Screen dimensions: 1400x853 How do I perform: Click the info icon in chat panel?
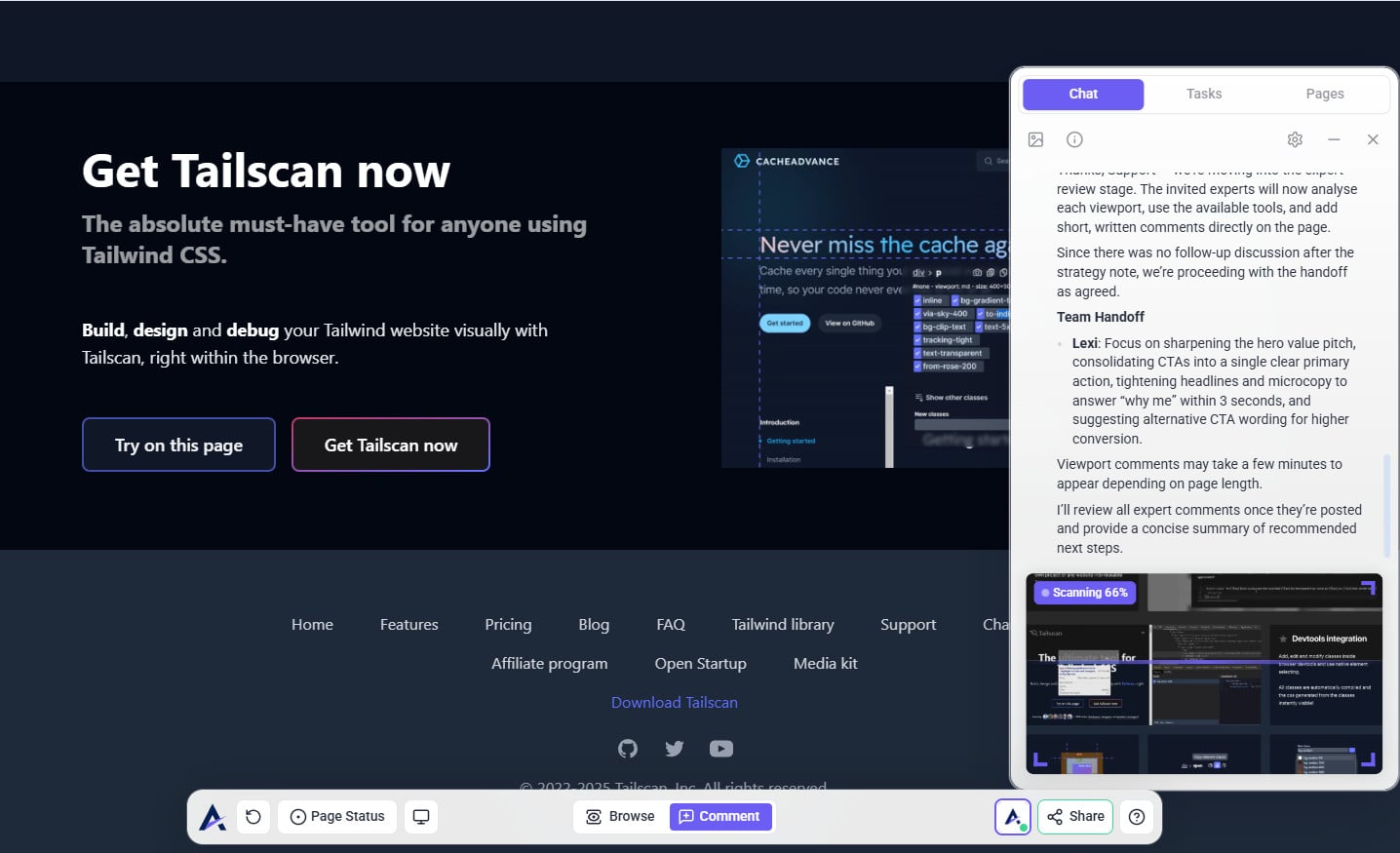pyautogui.click(x=1074, y=139)
